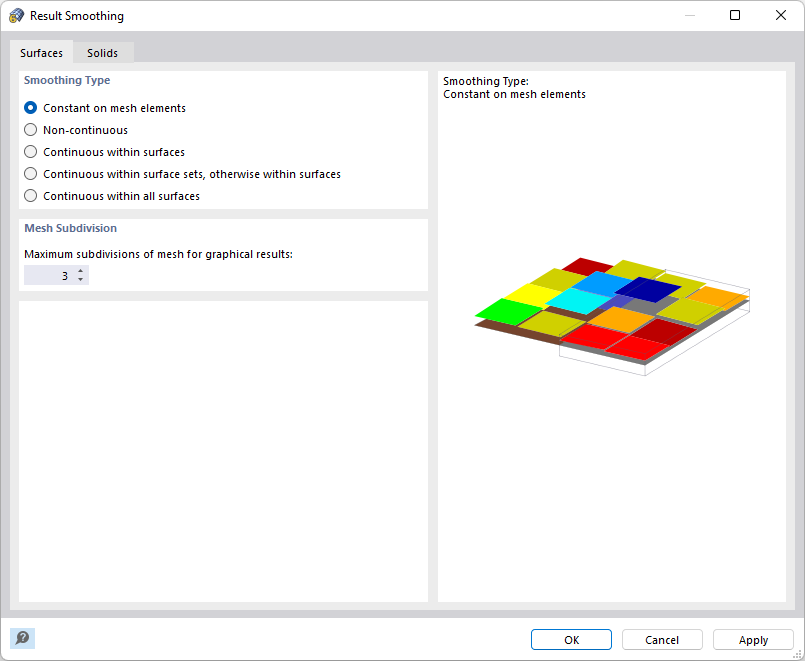Click the smoothing type preview image
This screenshot has height=661, width=805.
click(x=612, y=316)
